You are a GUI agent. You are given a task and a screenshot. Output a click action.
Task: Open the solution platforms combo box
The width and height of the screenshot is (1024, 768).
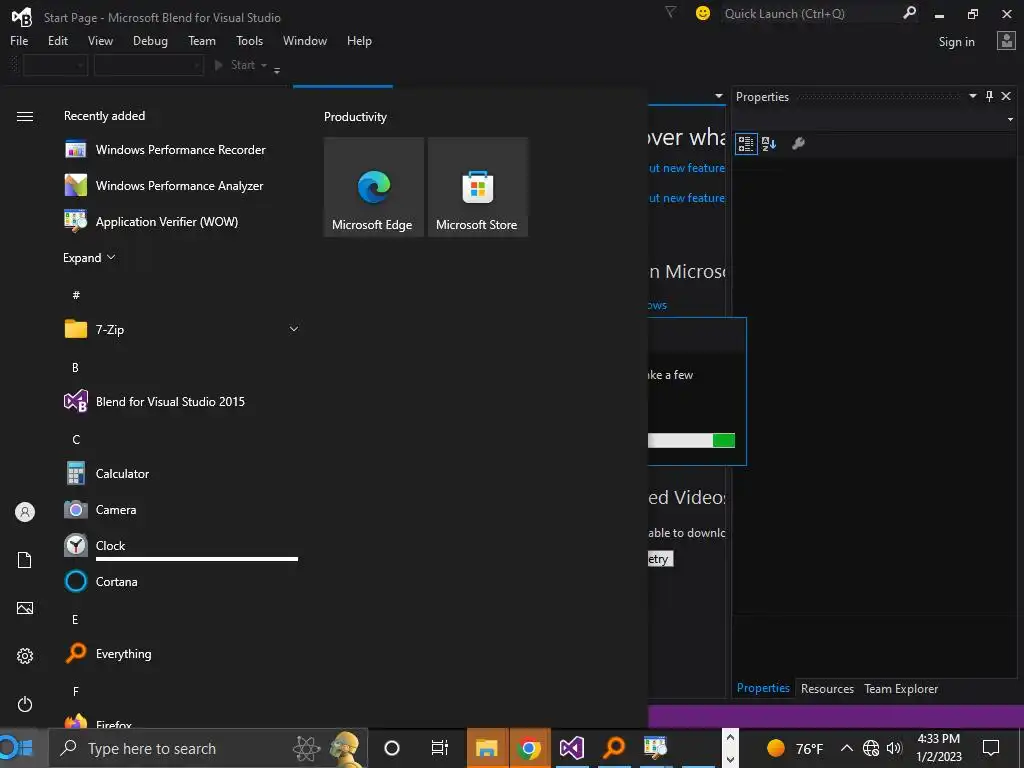(148, 65)
